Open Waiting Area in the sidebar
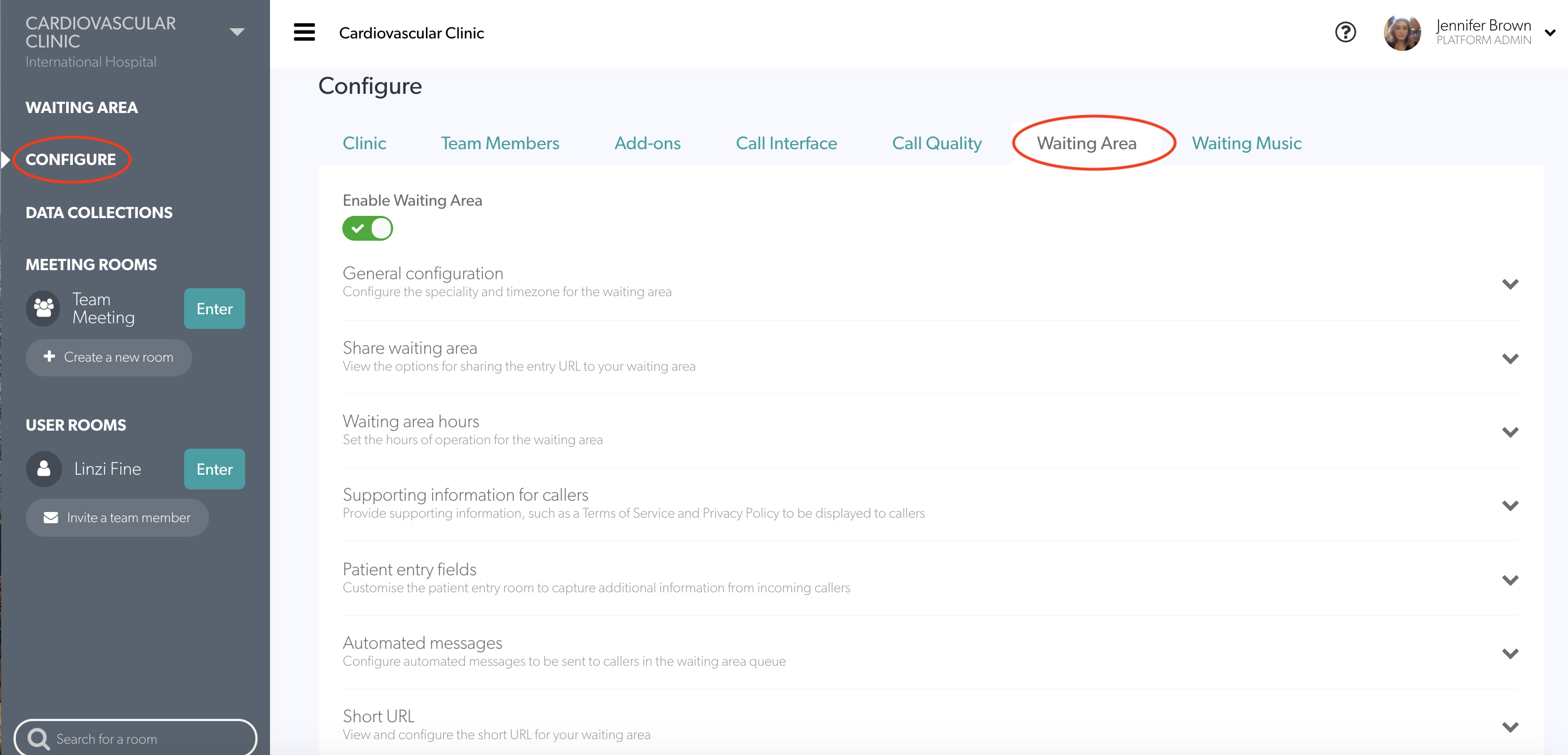The image size is (1568, 755). 81,108
